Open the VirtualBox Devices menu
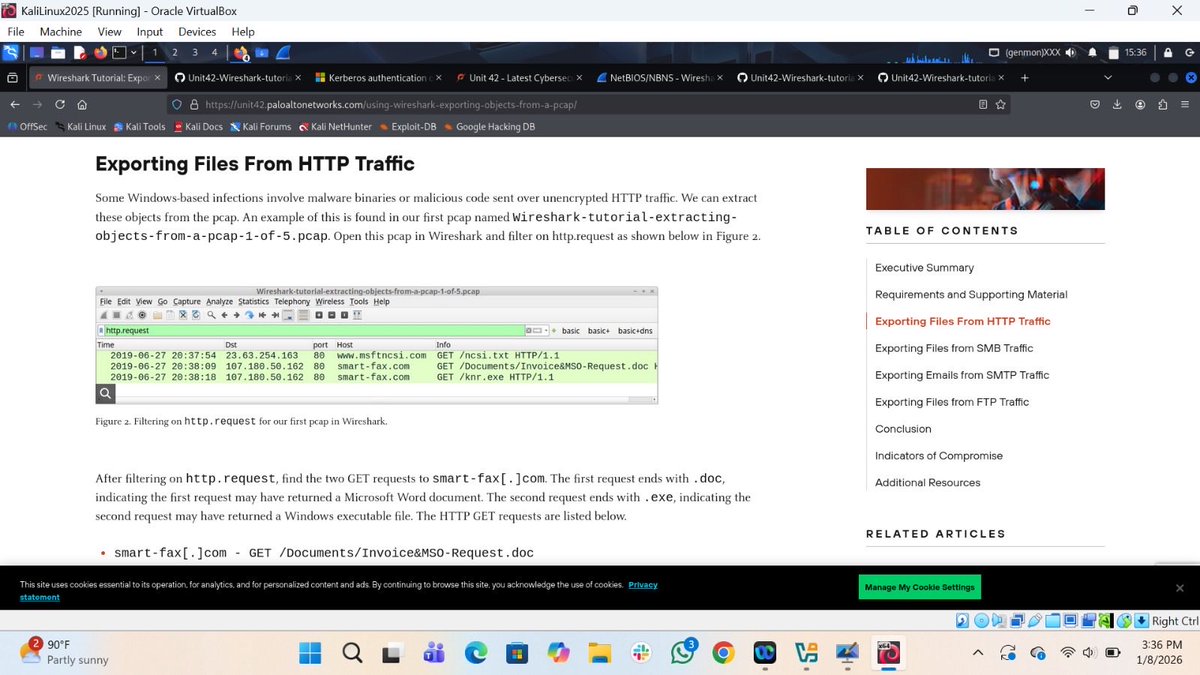 coord(197,32)
